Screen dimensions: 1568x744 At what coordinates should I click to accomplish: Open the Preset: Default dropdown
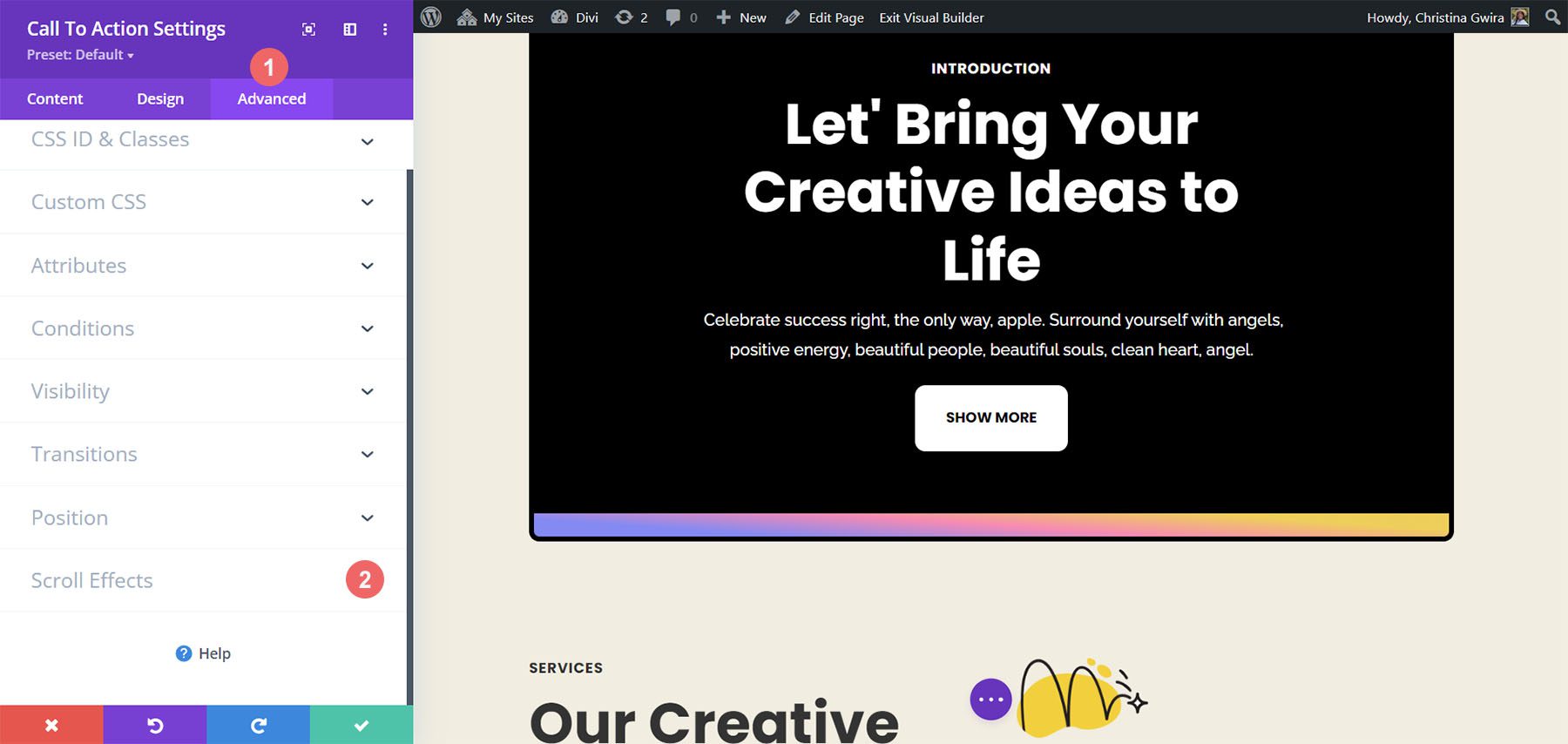(x=80, y=55)
